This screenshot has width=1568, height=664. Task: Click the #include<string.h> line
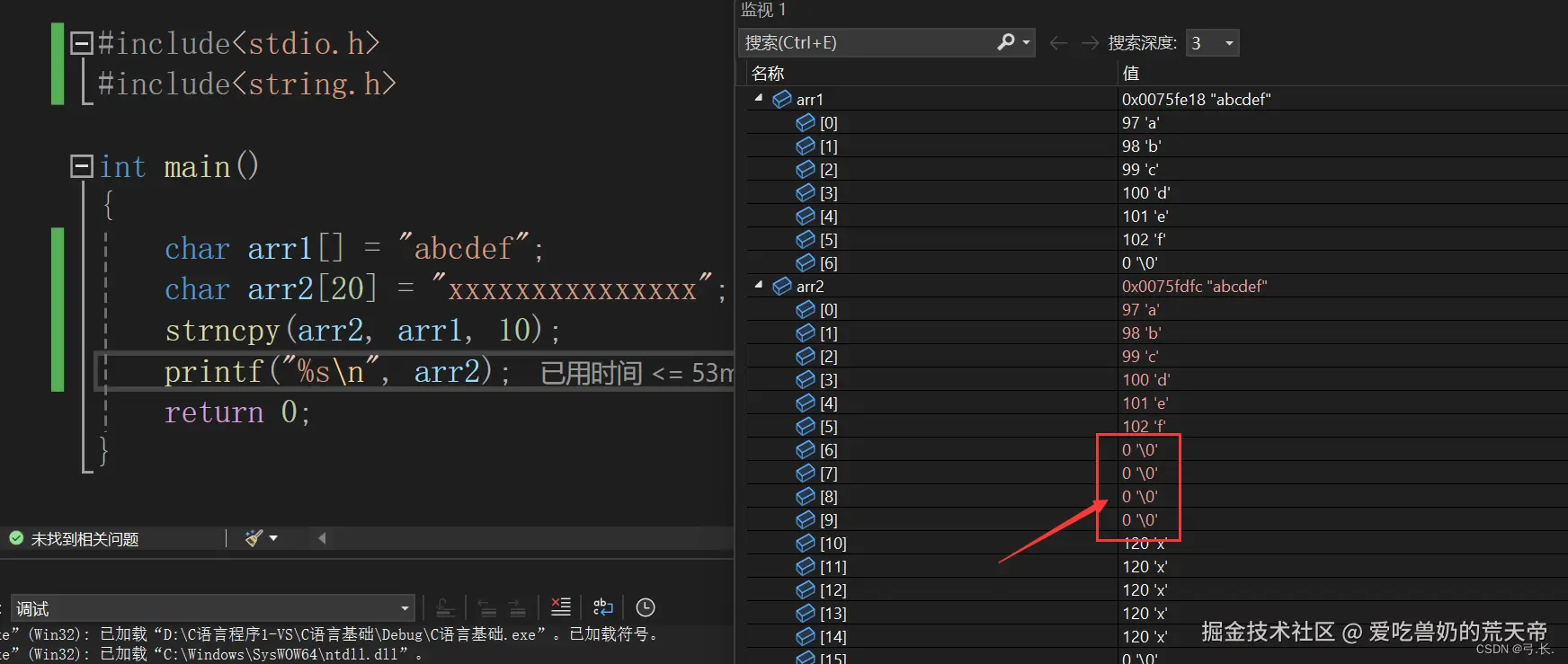point(247,84)
